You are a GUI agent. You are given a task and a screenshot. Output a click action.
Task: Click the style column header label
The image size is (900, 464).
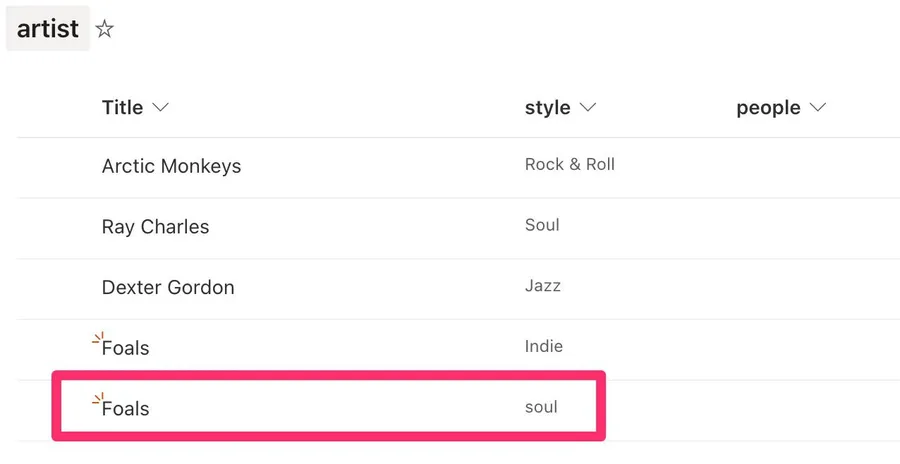coord(547,108)
